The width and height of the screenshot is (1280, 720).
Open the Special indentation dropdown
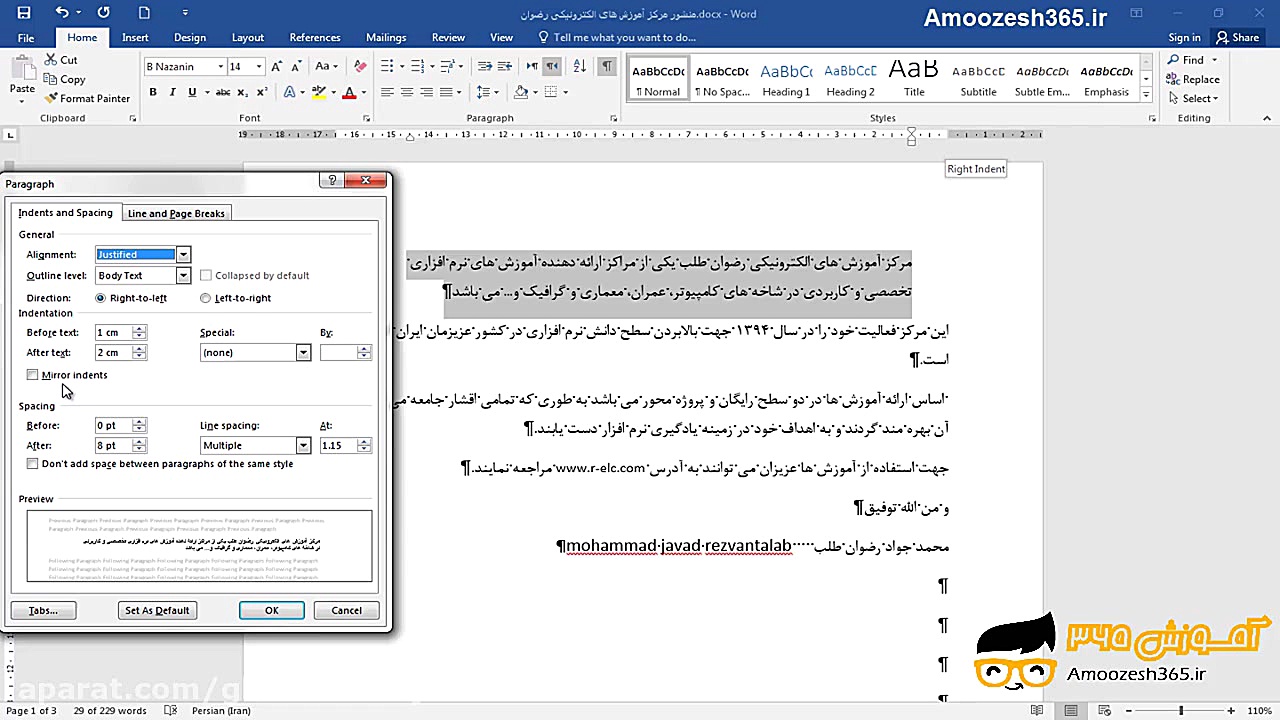pos(303,352)
